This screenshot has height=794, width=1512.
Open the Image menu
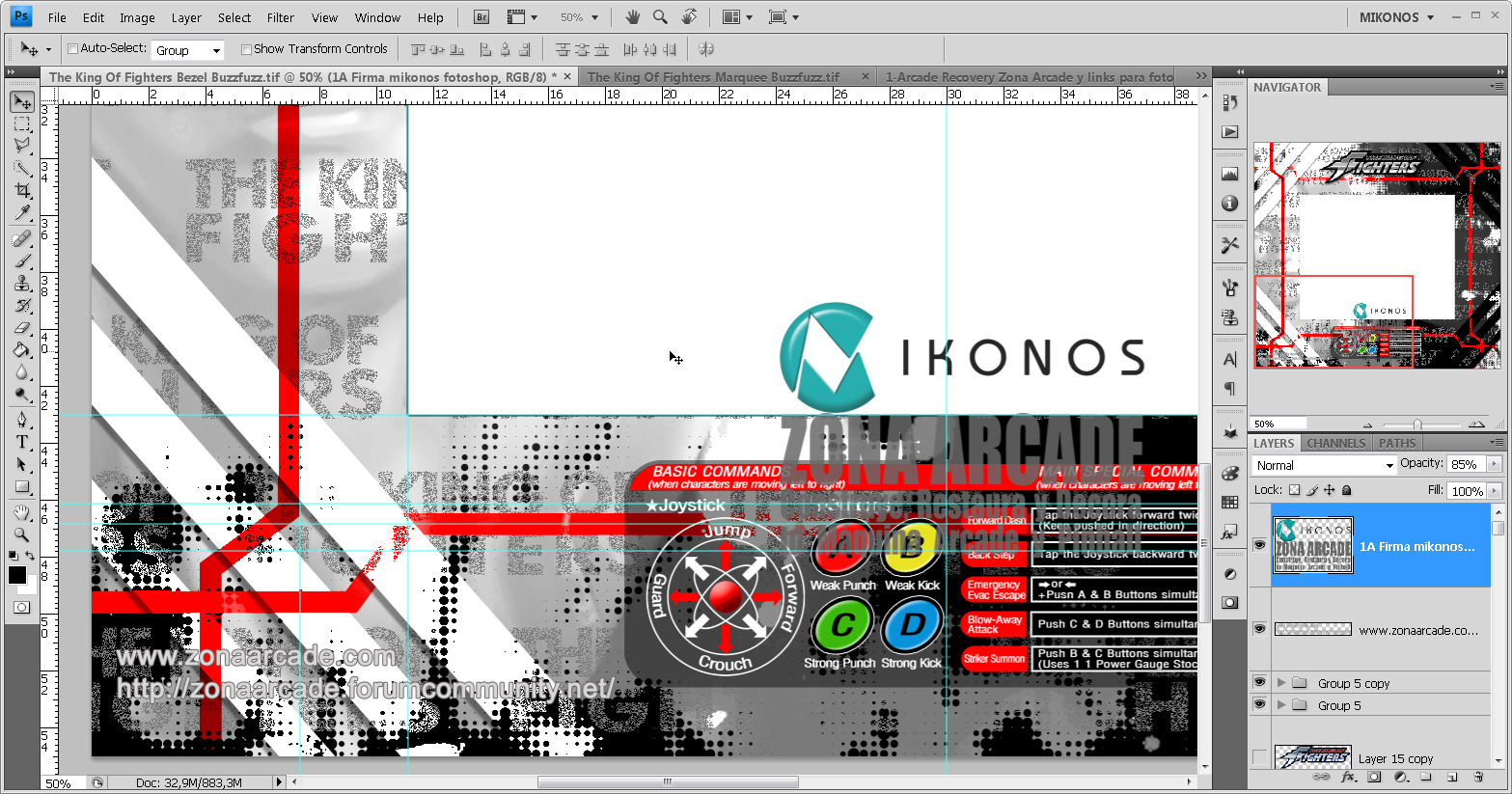click(x=137, y=17)
